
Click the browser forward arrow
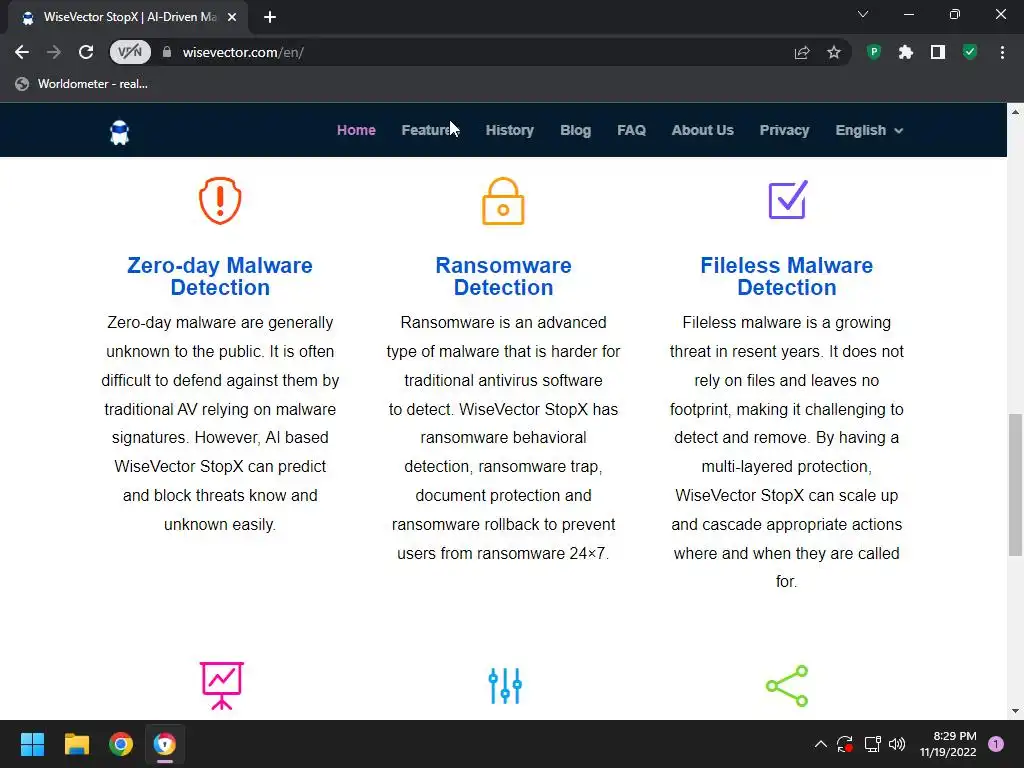click(x=54, y=52)
